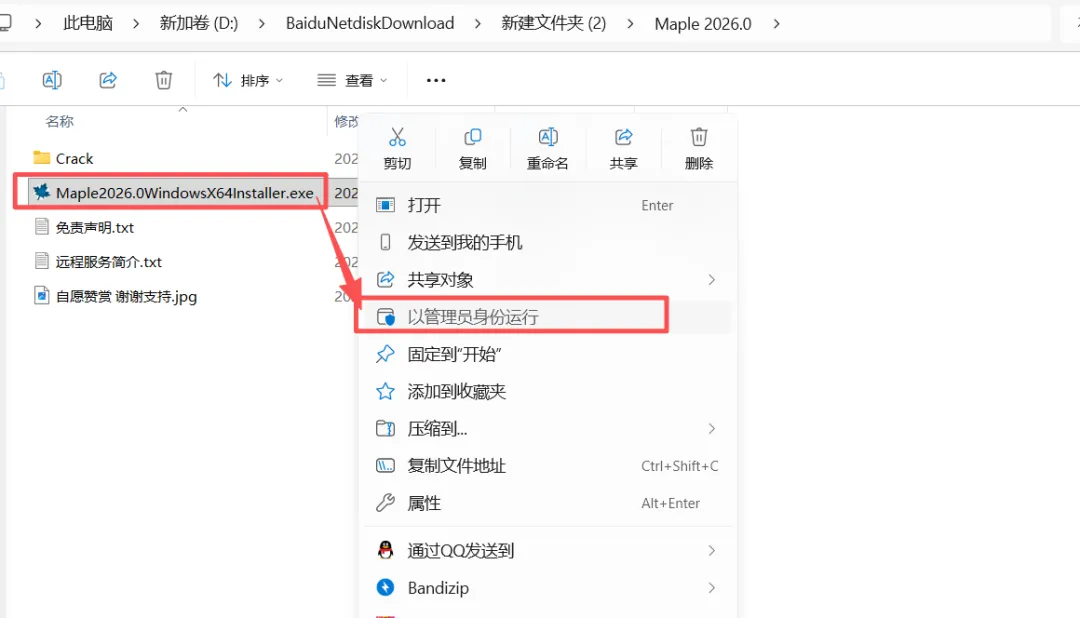Click the QQ penguin icon
The height and width of the screenshot is (618, 1080).
(x=386, y=550)
